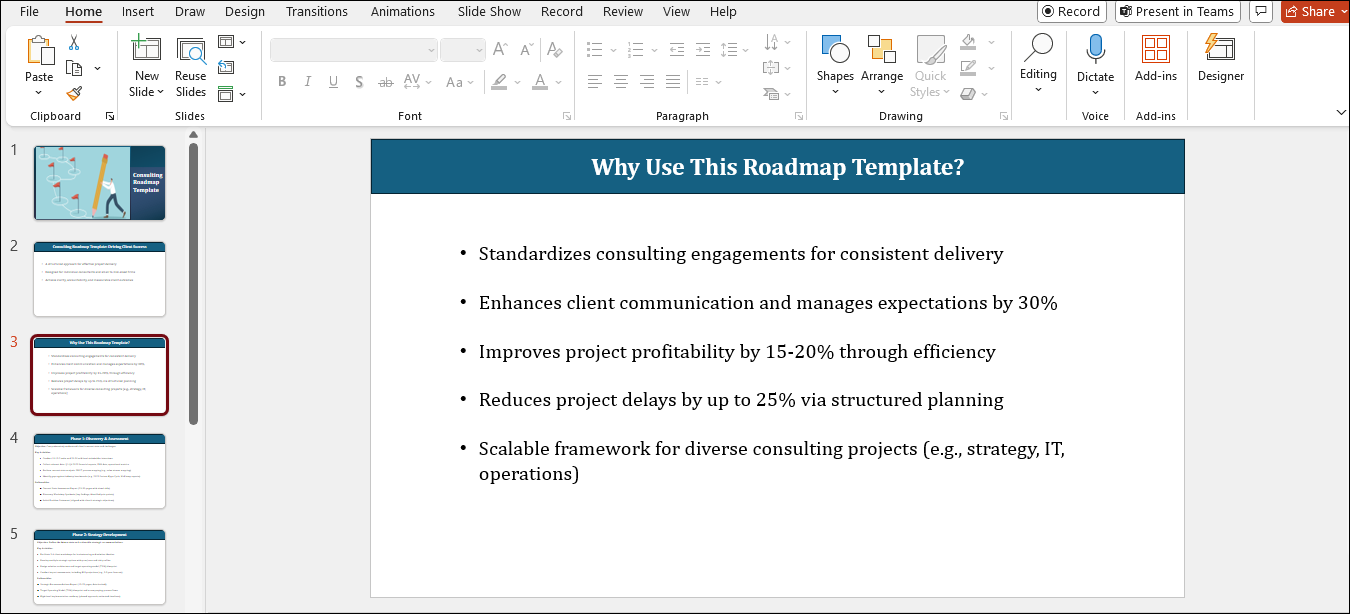Increase list indent level
The height and width of the screenshot is (614, 1350).
(x=704, y=49)
